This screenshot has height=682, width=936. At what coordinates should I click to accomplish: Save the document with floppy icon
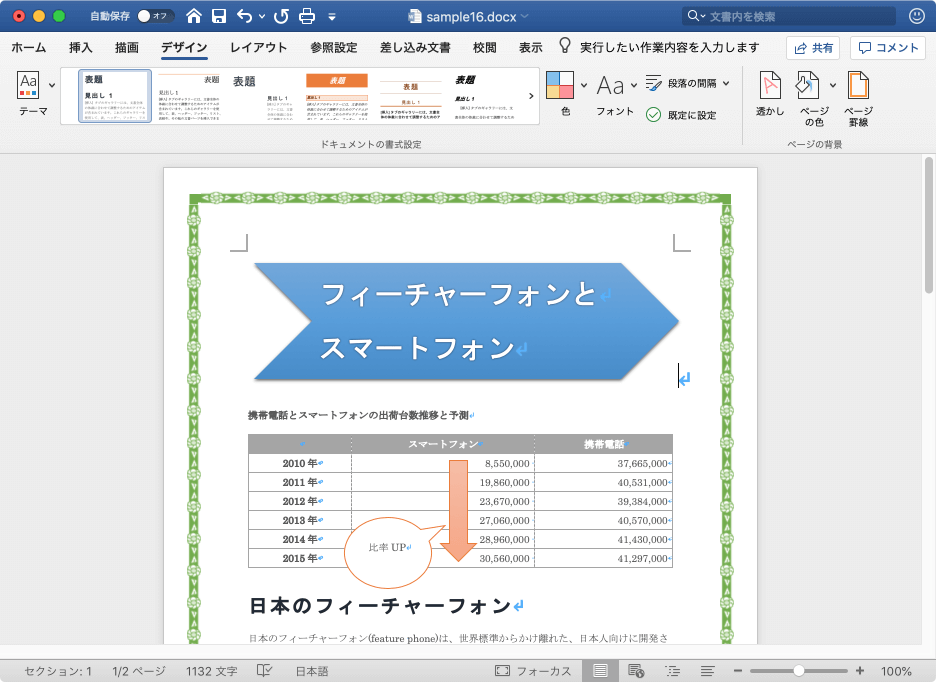[x=219, y=16]
